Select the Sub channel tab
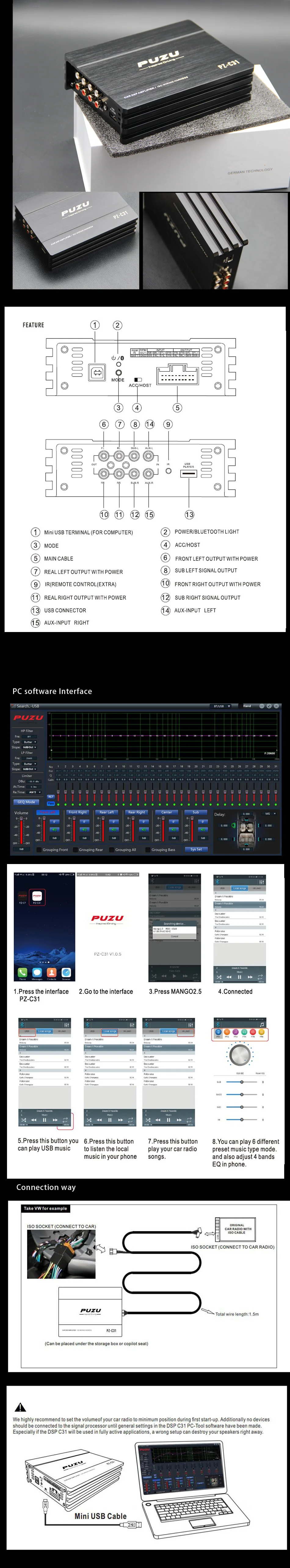 point(196,812)
